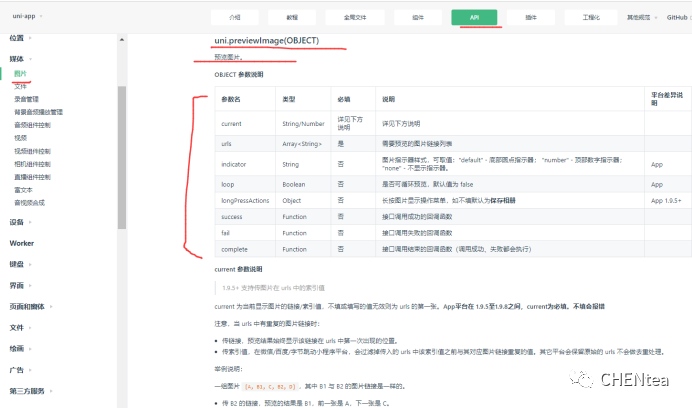Click the 平台差异说明 column header
The image size is (692, 408).
pyautogui.click(x=668, y=99)
